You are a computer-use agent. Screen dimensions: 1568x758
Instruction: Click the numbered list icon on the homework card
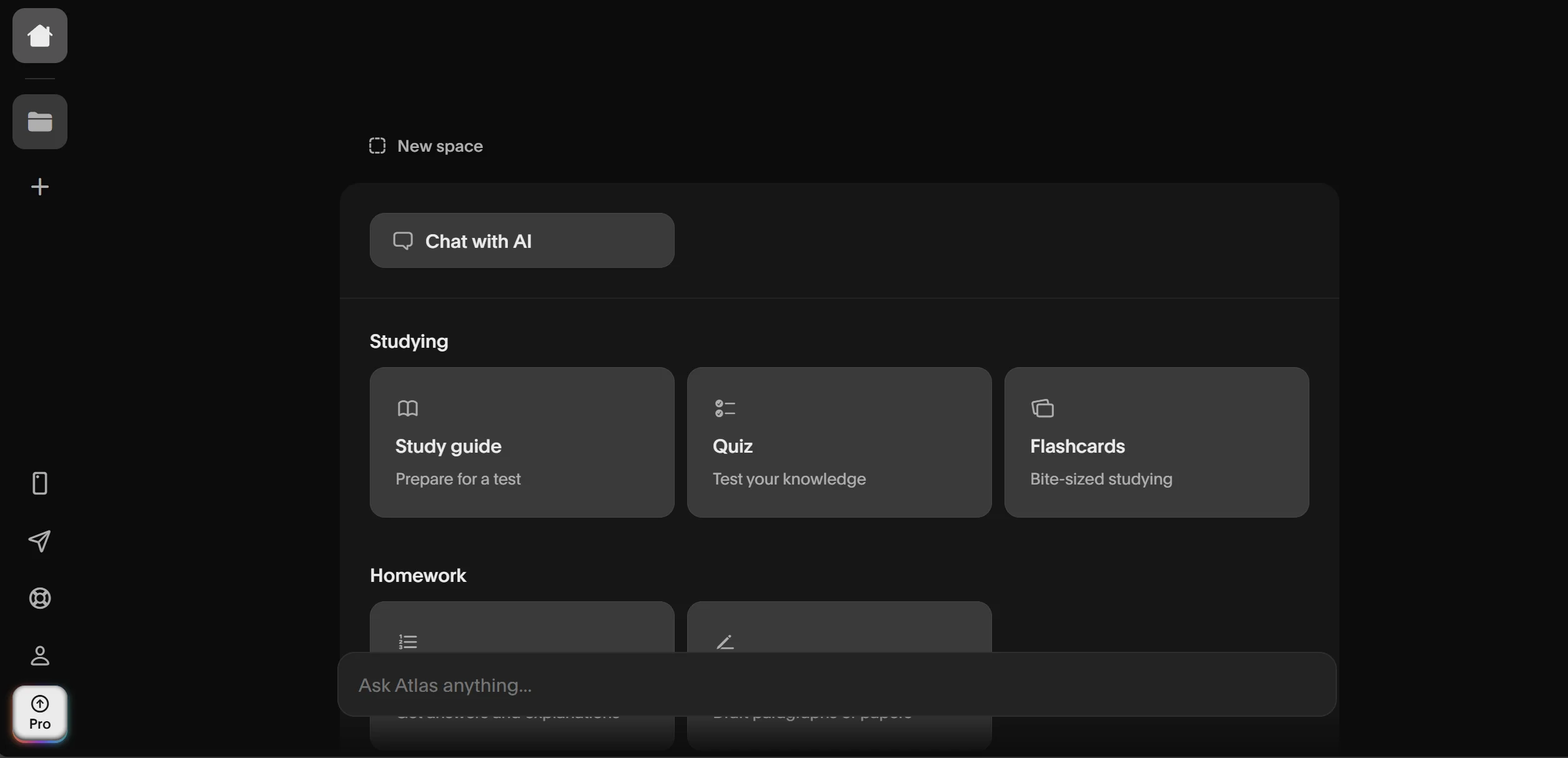(x=407, y=641)
